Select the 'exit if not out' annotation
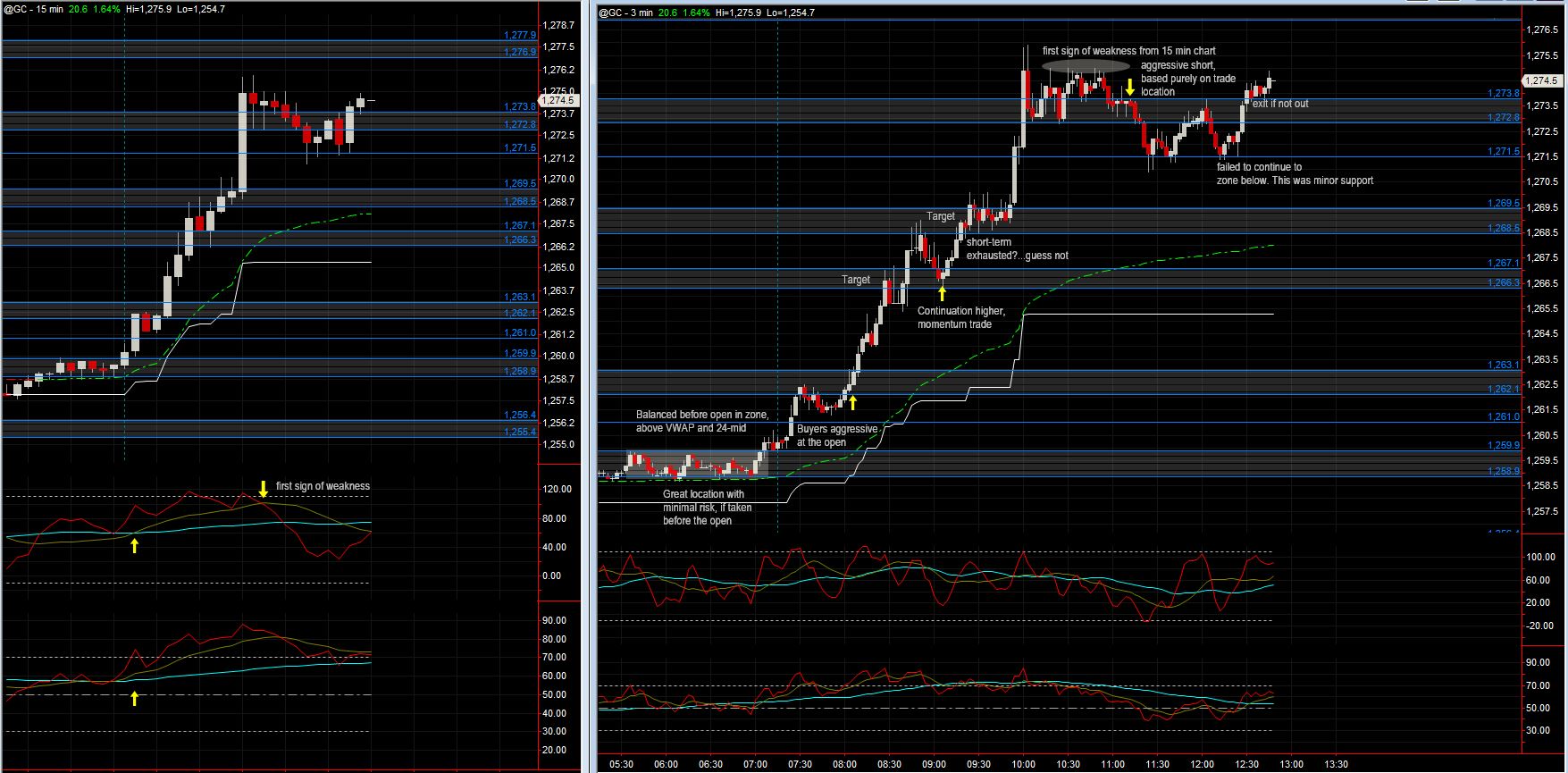This screenshot has height=773, width=1568. pyautogui.click(x=1280, y=104)
